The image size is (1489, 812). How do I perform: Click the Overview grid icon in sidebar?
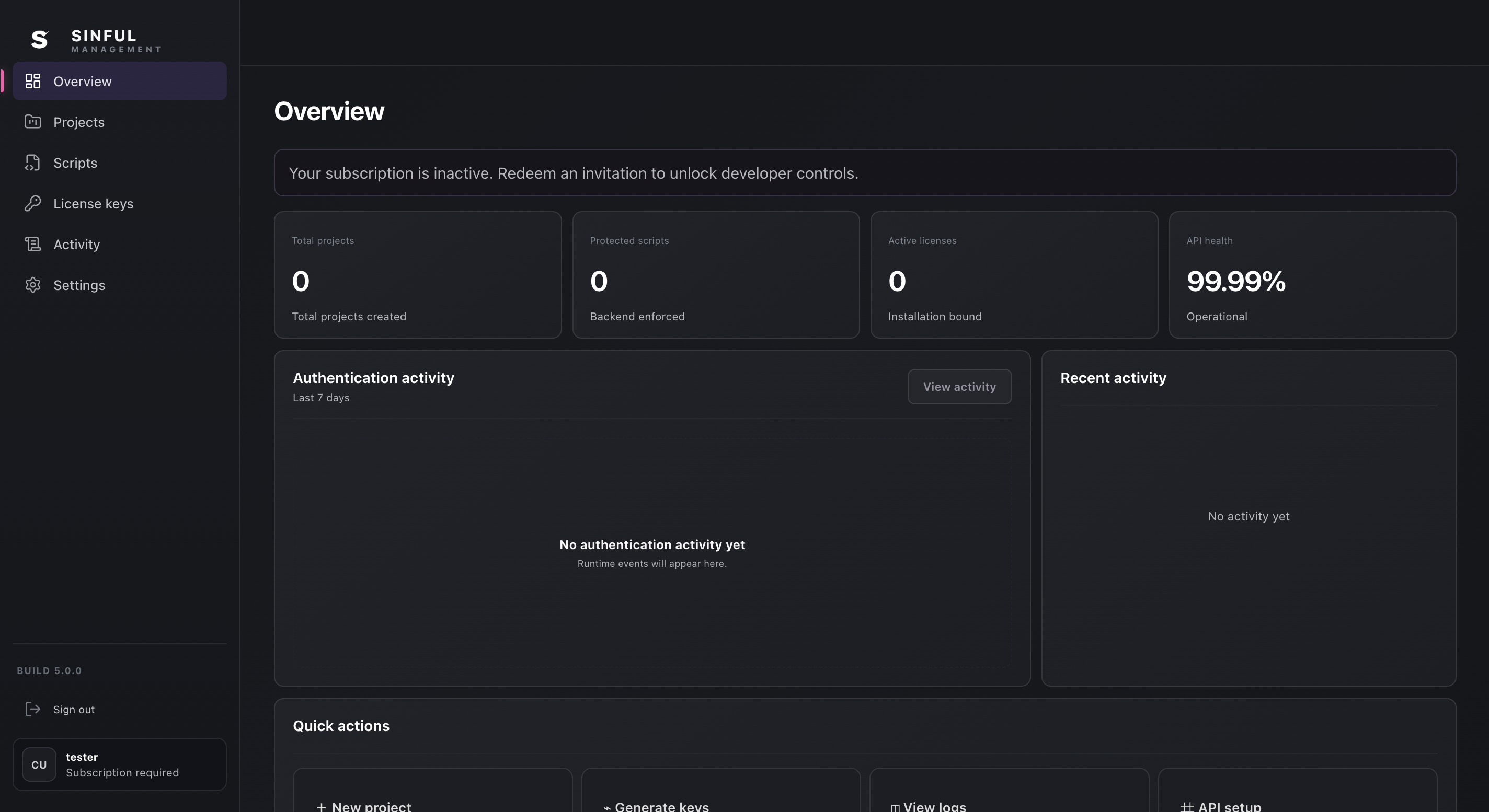coord(33,81)
